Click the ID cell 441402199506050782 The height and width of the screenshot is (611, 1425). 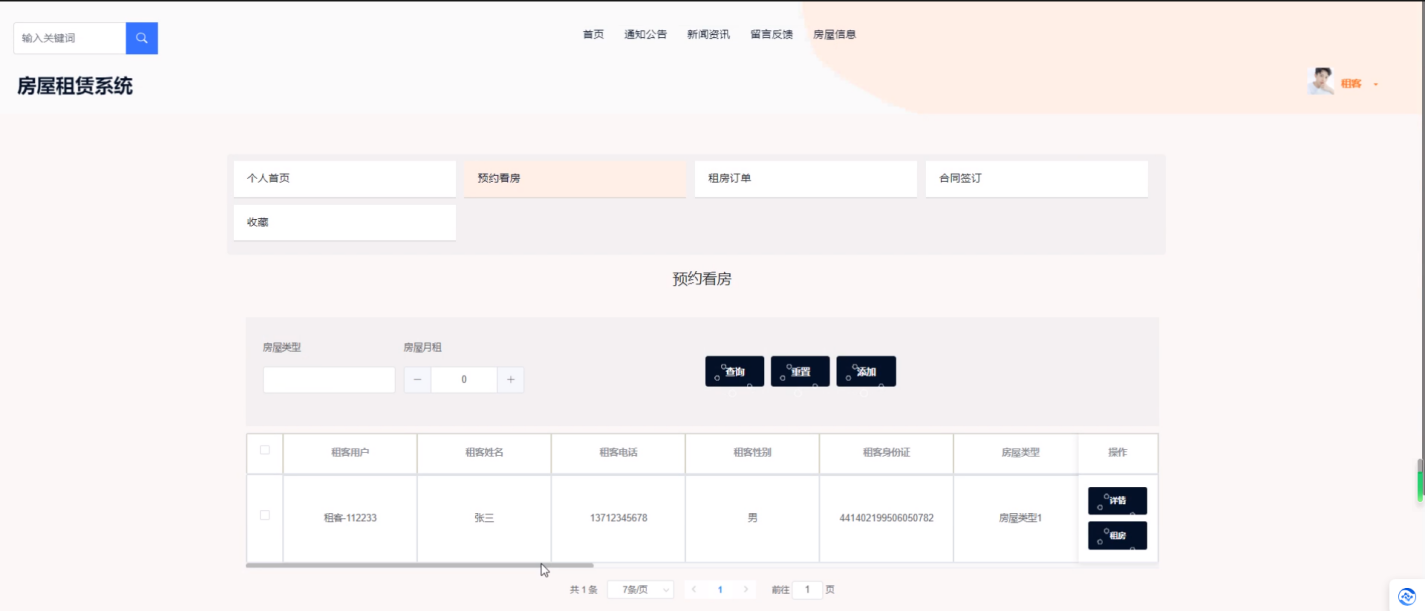(886, 518)
